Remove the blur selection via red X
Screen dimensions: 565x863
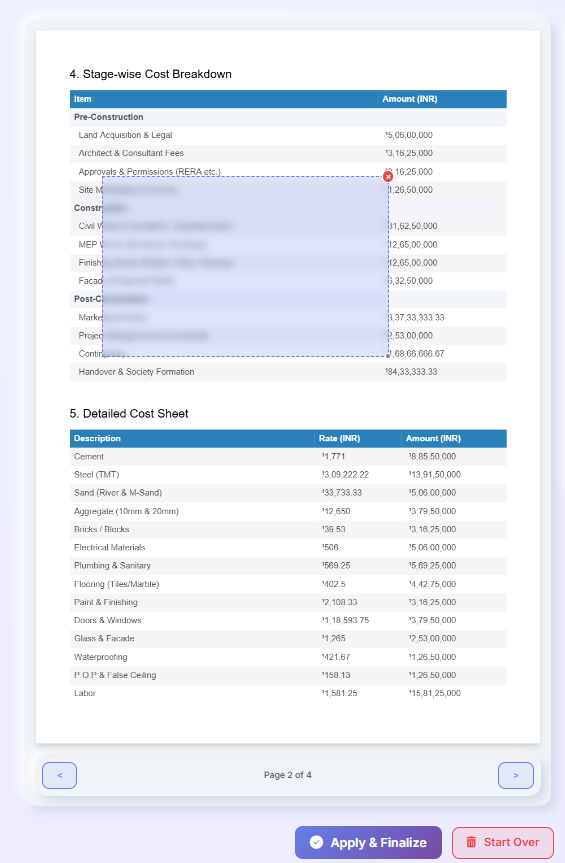click(x=388, y=177)
